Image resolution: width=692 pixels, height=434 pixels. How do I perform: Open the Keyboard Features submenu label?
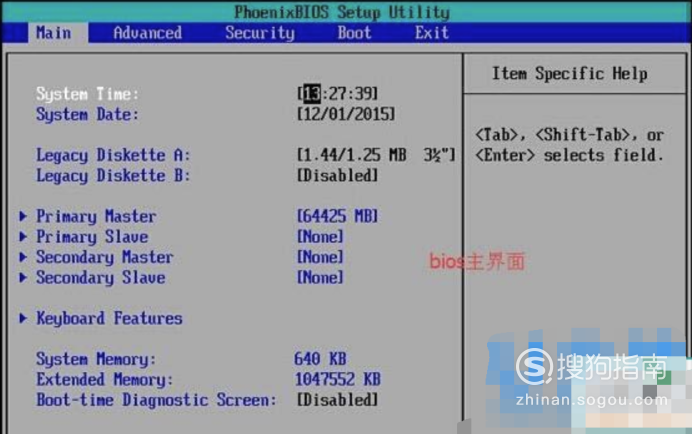[109, 318]
